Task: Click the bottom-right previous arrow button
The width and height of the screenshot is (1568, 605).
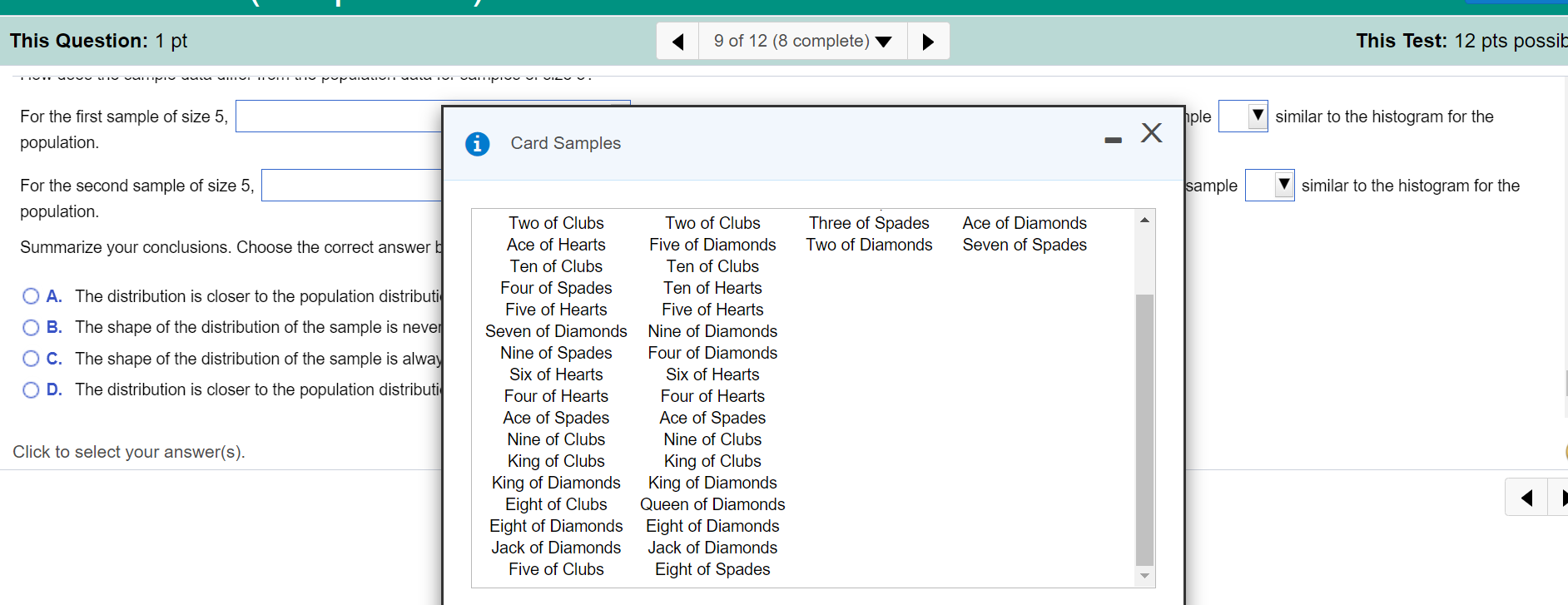Action: coord(1526,498)
